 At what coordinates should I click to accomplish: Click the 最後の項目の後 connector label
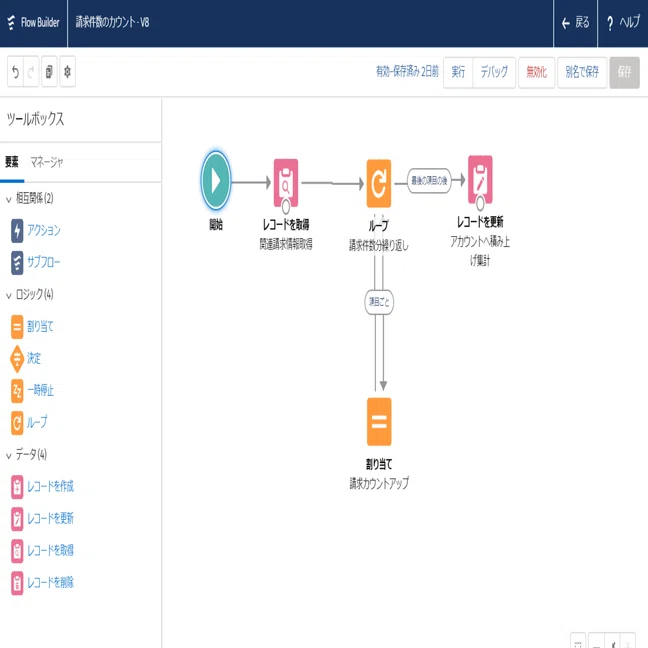click(x=429, y=181)
